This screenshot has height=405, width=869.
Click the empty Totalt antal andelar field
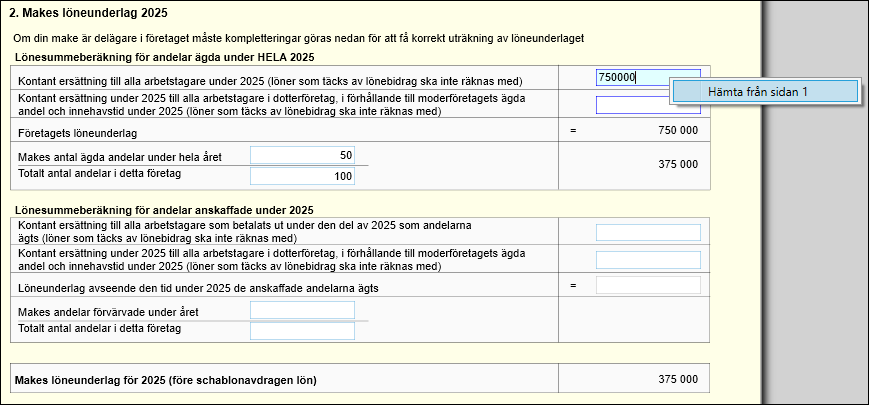(x=302, y=329)
